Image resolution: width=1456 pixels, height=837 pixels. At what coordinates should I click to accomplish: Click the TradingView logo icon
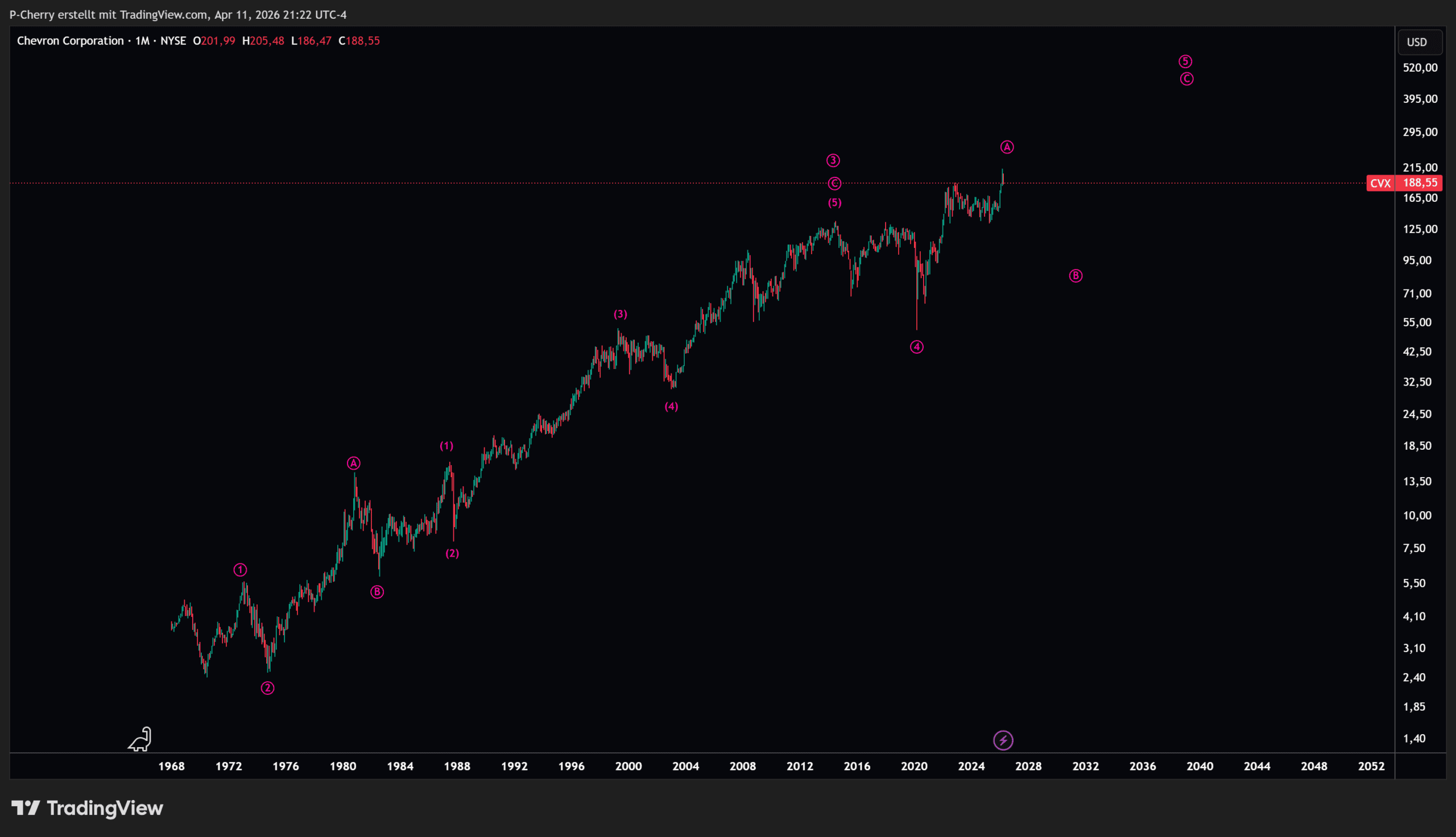click(x=25, y=808)
